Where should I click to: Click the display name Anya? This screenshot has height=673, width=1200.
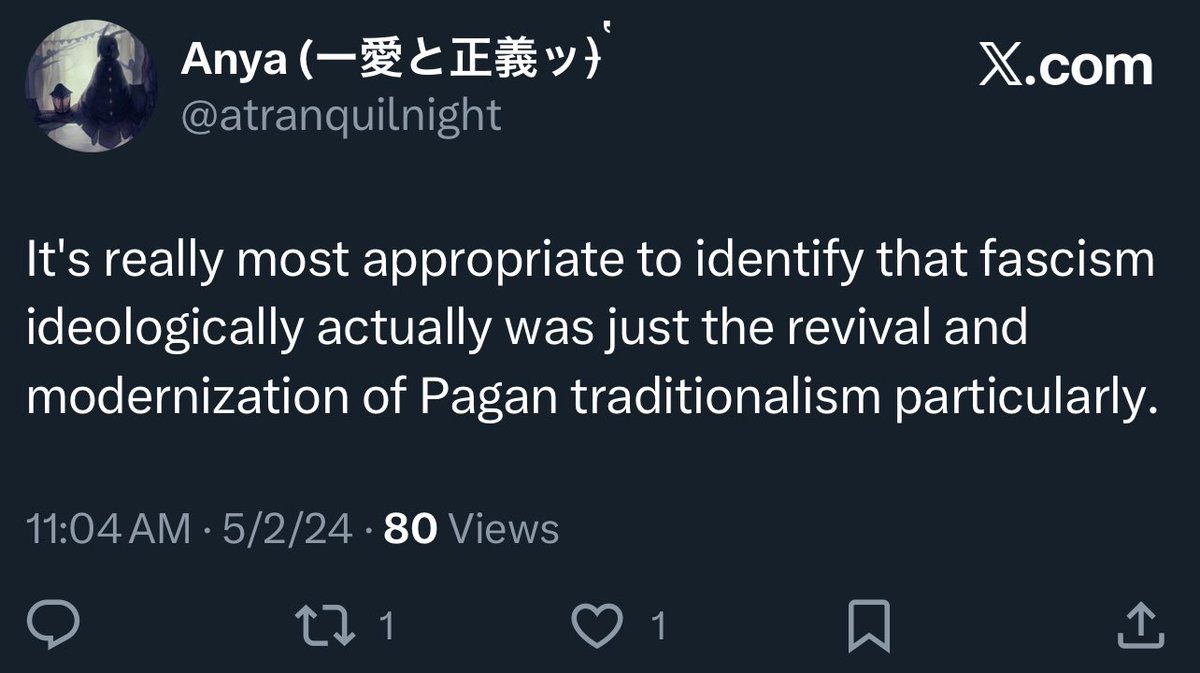point(236,66)
